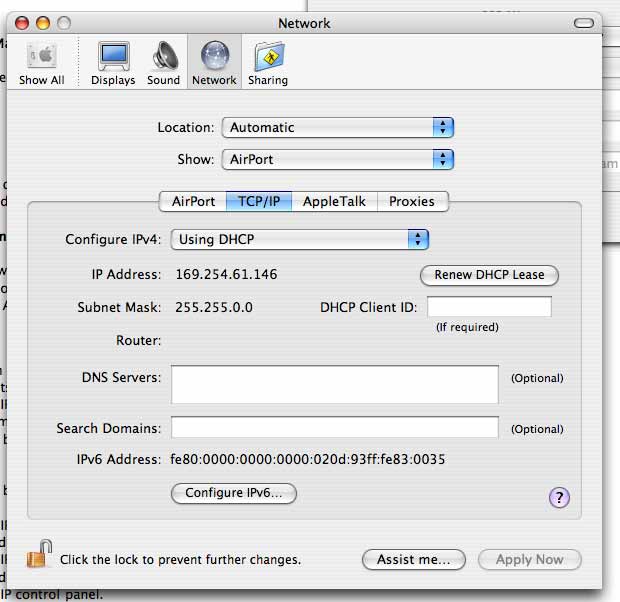
Task: Select the Network globe icon in toolbar
Action: [215, 64]
